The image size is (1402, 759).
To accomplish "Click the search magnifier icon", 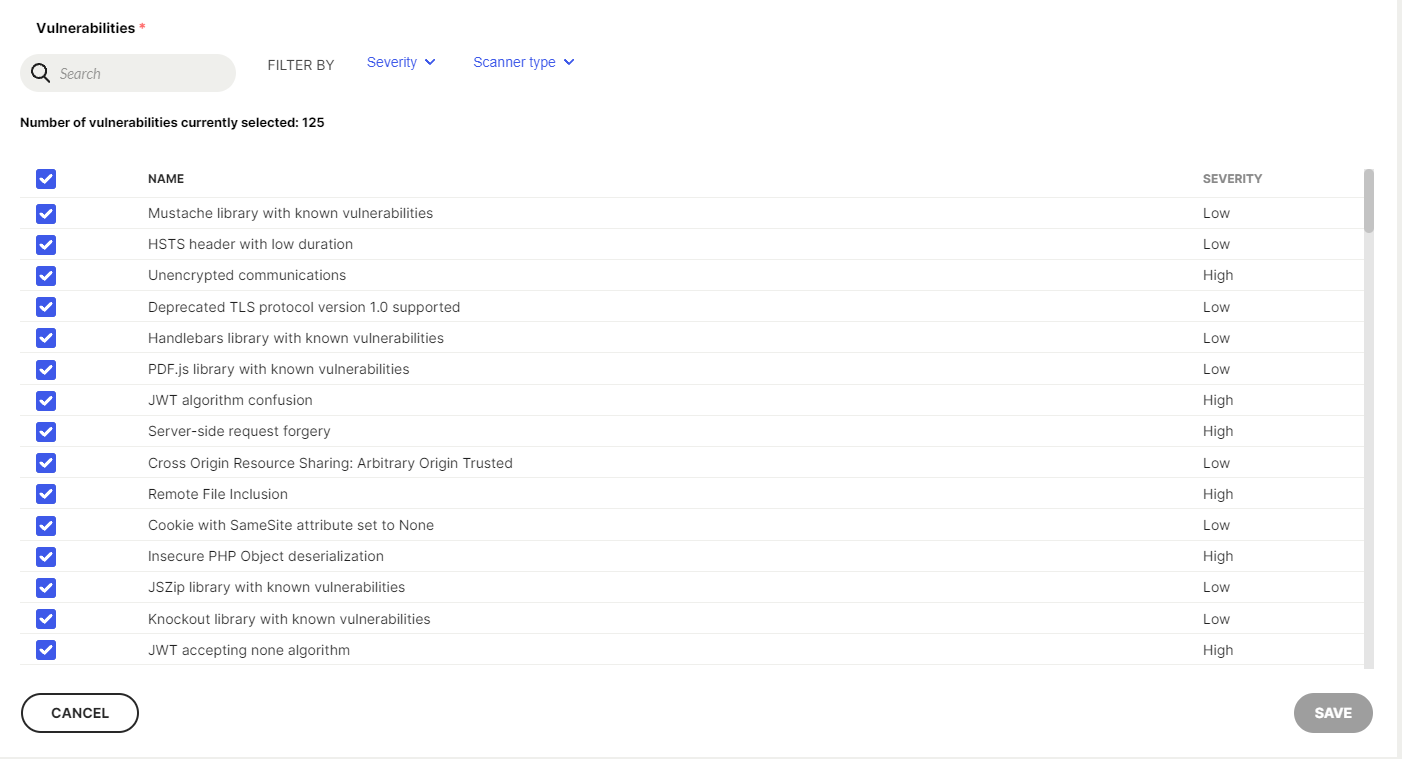I will point(40,73).
